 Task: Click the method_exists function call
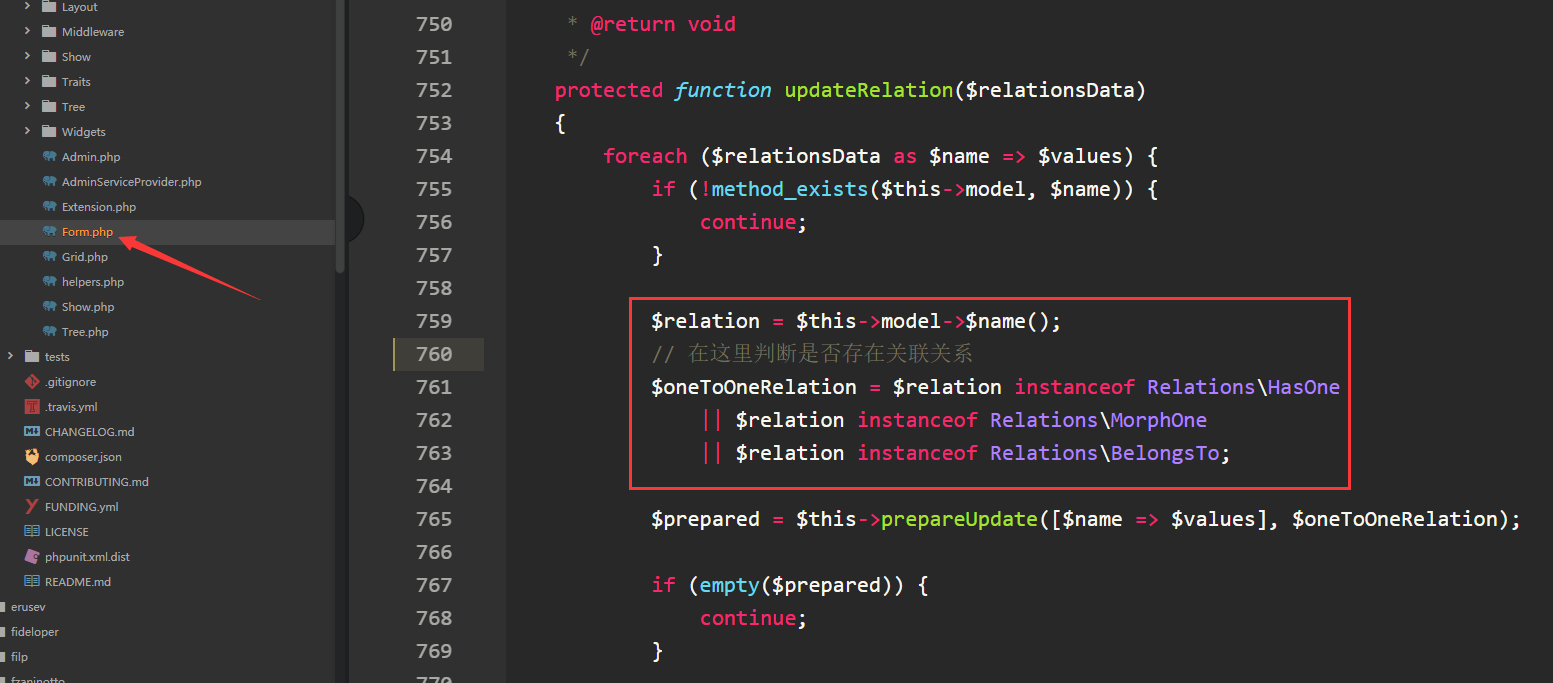click(x=790, y=189)
